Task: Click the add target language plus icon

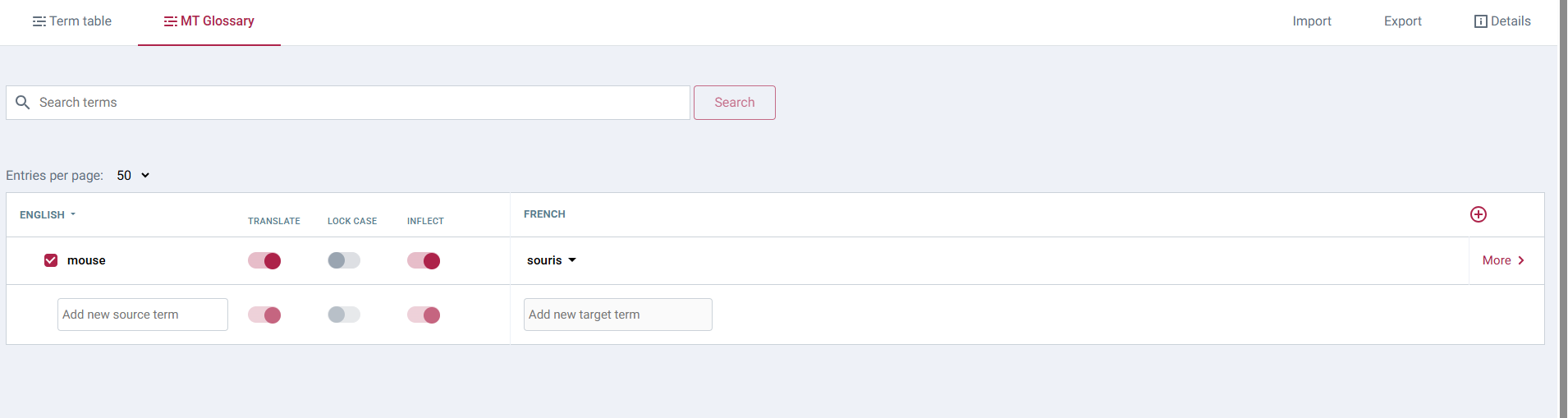Action: pyautogui.click(x=1478, y=214)
